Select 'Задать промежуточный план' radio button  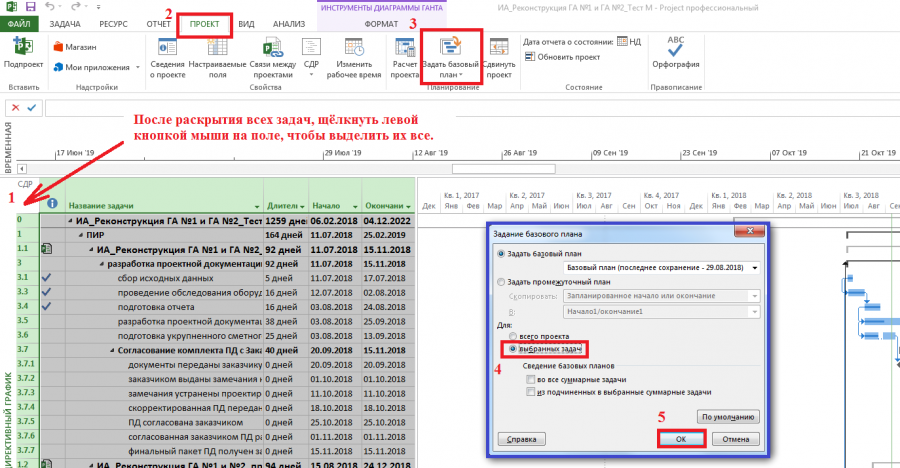(x=501, y=282)
